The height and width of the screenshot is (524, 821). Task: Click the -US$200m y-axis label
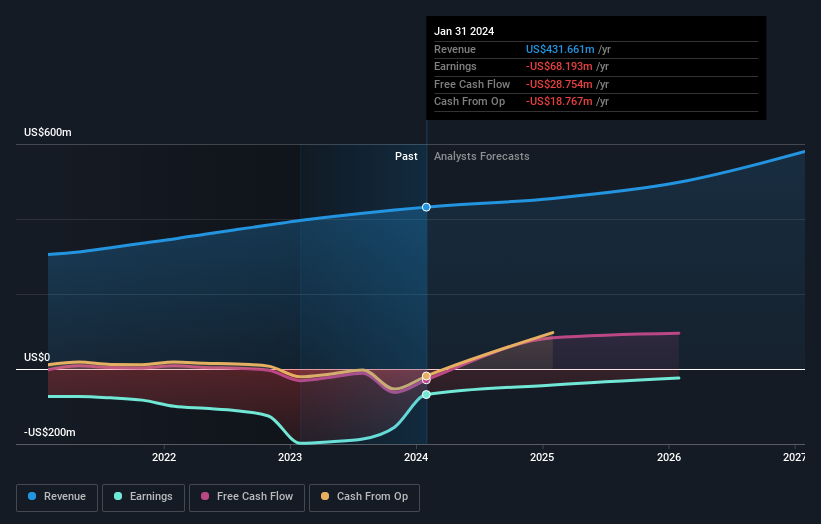coord(50,432)
